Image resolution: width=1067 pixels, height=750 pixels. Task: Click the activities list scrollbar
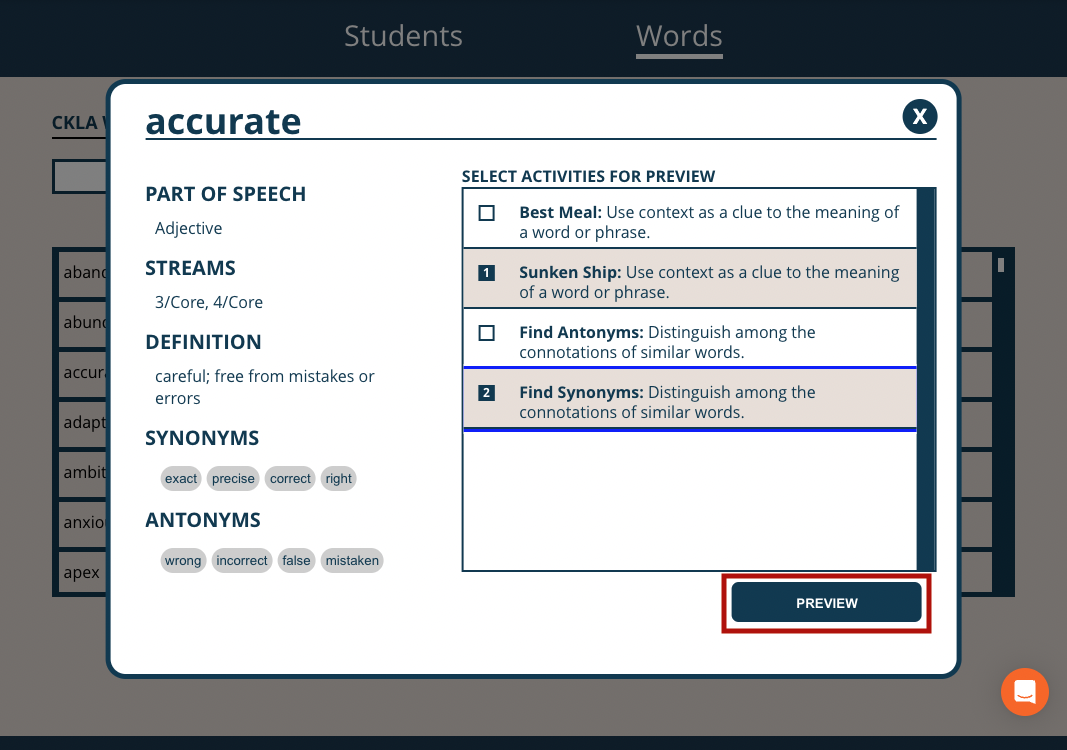(928, 380)
